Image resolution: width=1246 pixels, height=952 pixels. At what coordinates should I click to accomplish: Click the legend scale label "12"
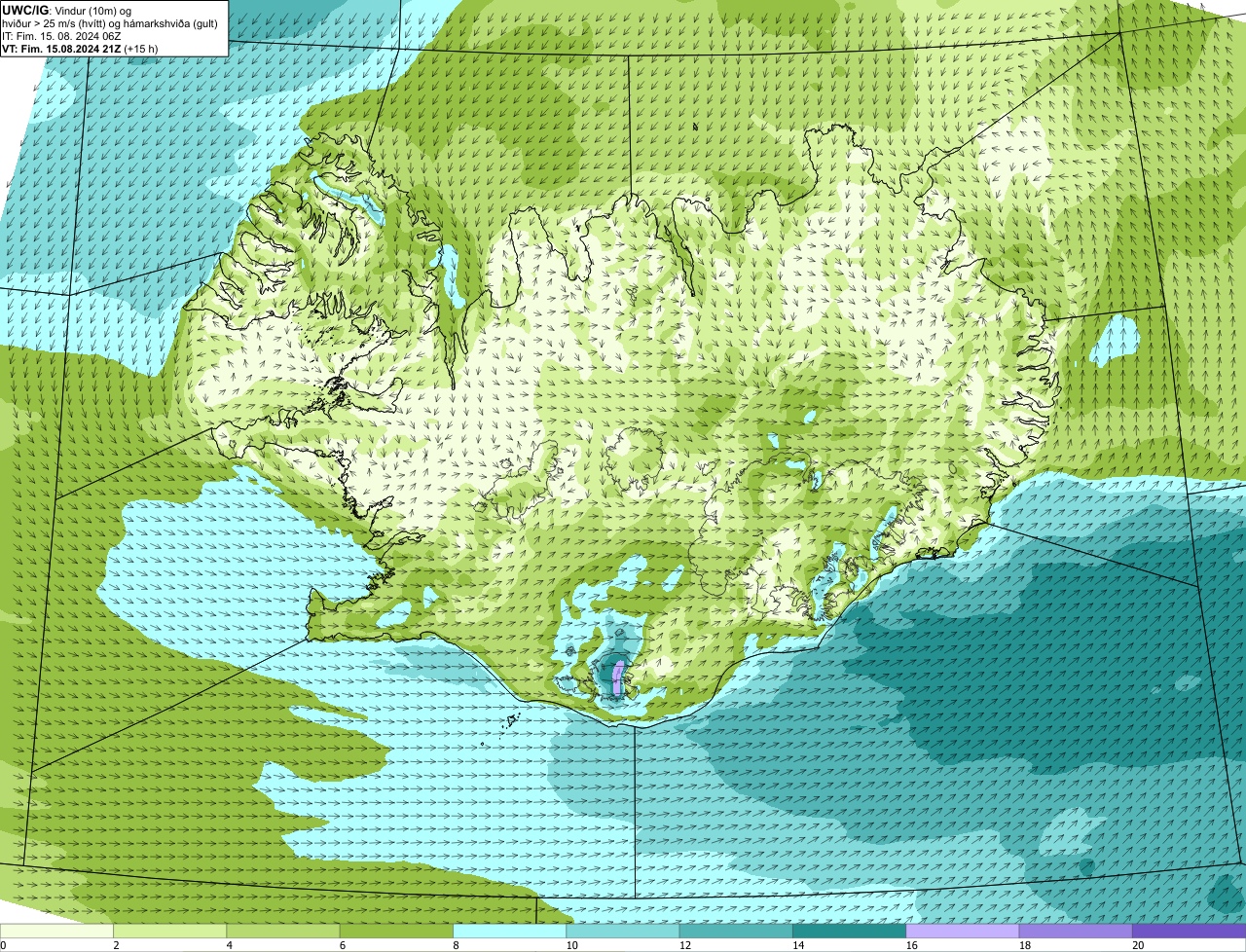point(685,945)
